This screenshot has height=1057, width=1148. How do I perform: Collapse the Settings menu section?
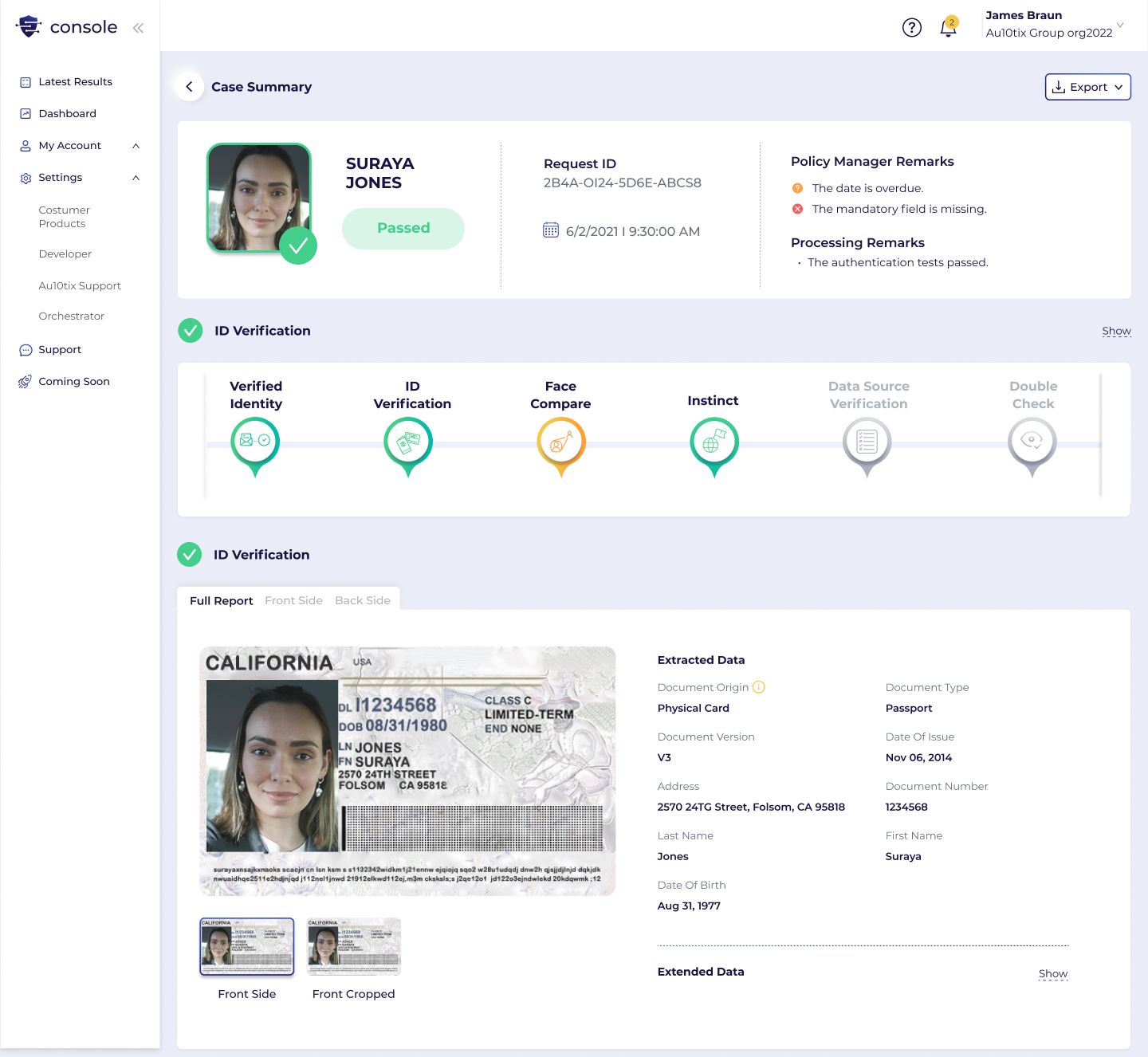(136, 178)
